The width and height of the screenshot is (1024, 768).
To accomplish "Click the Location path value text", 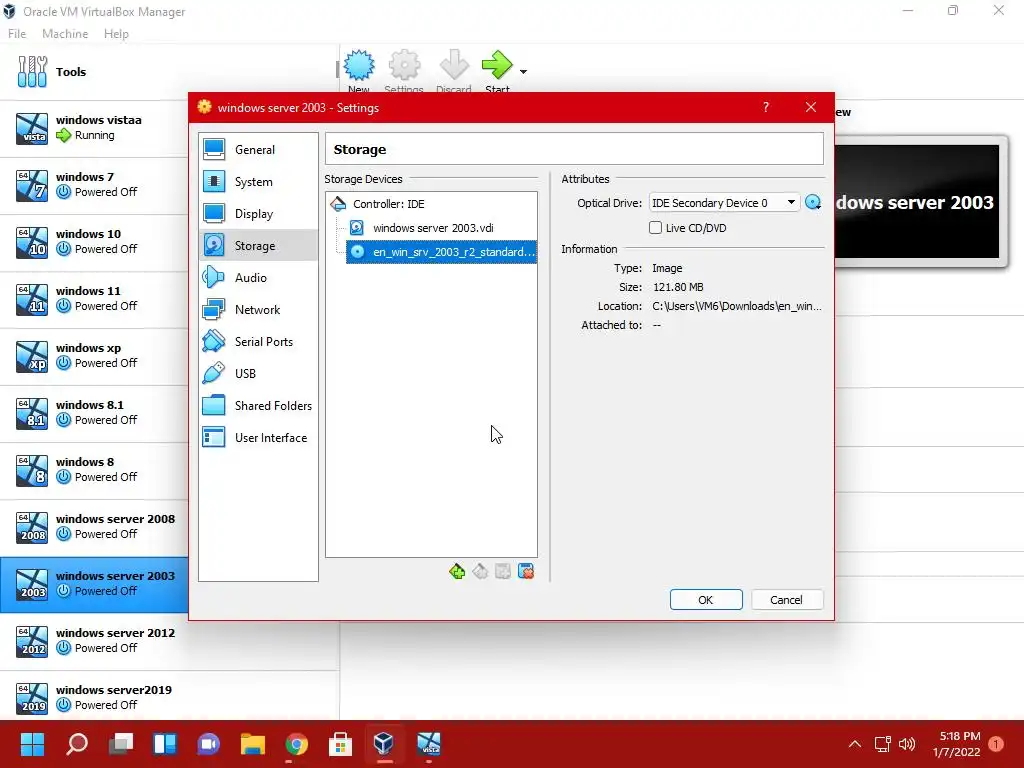I will (737, 306).
